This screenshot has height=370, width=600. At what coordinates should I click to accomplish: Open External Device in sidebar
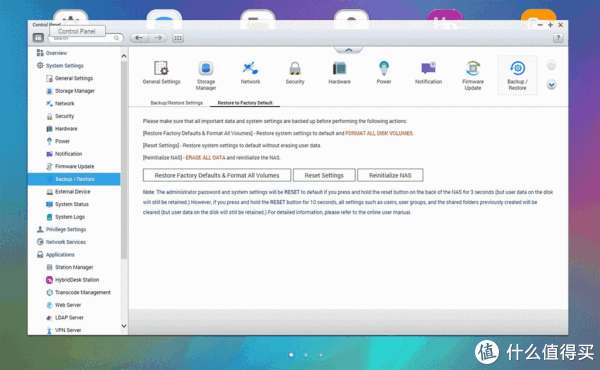click(74, 192)
